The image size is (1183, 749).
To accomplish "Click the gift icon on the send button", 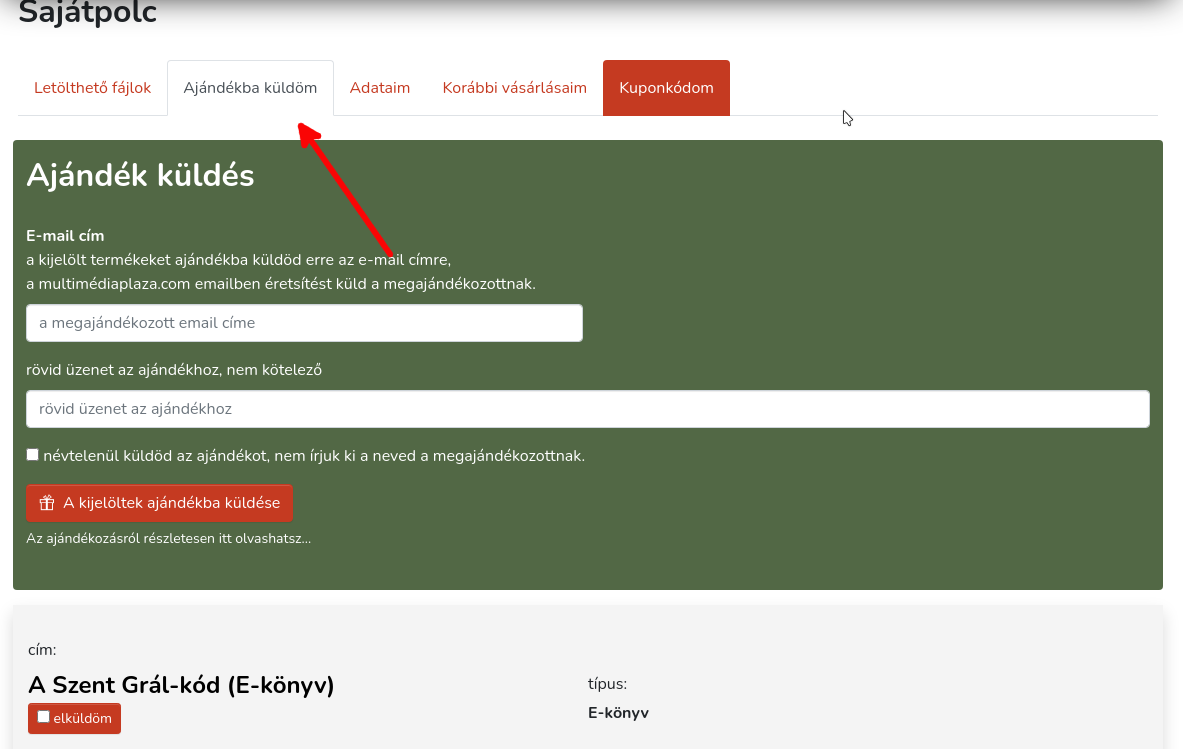I will 46,503.
